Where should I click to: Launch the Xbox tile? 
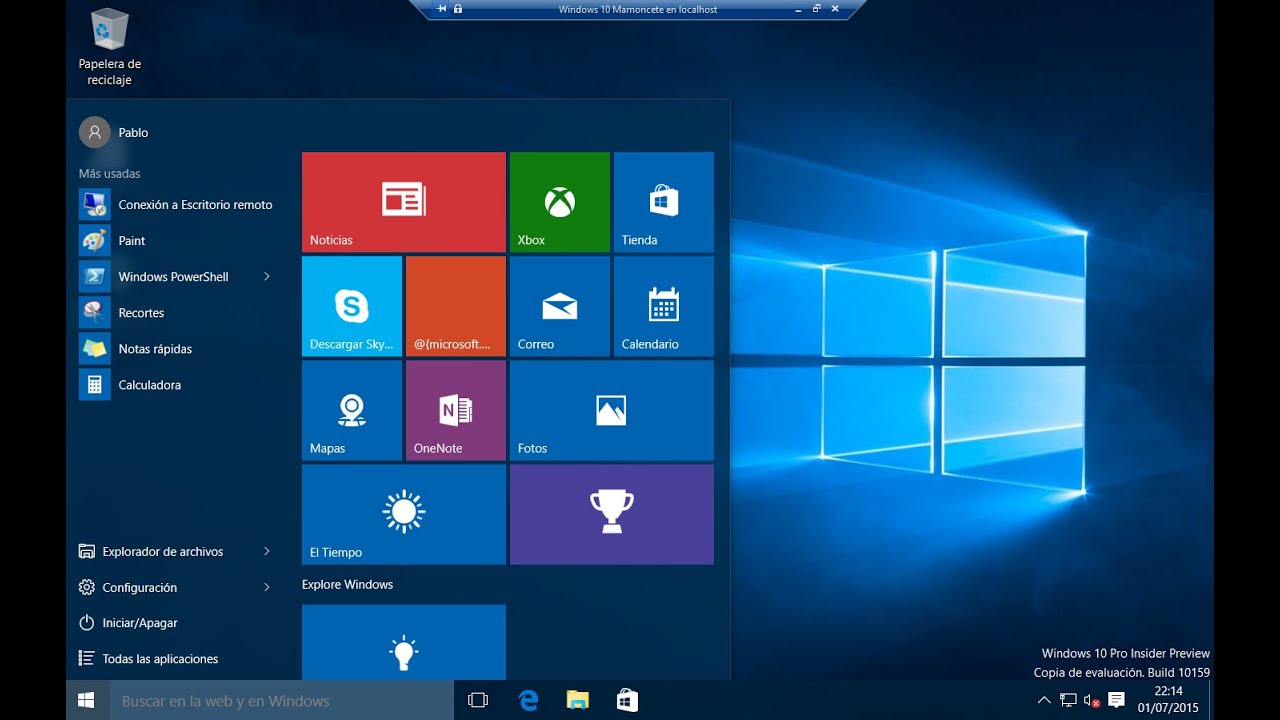click(x=559, y=202)
